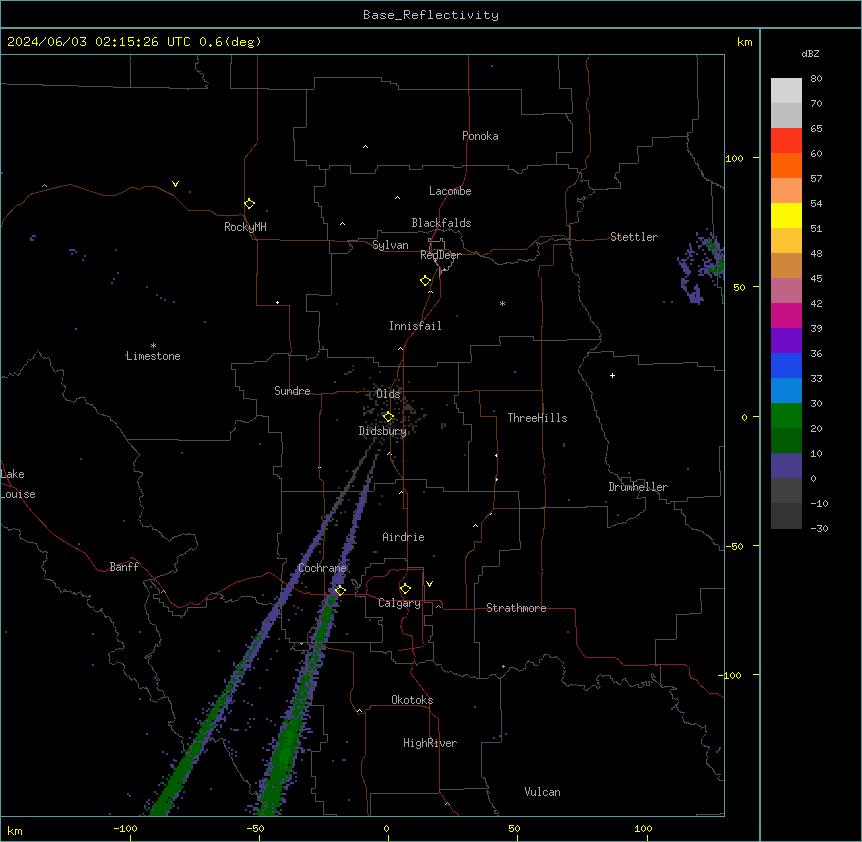Click the Cochrane label
Screen dimensions: 862x842
coord(322,568)
